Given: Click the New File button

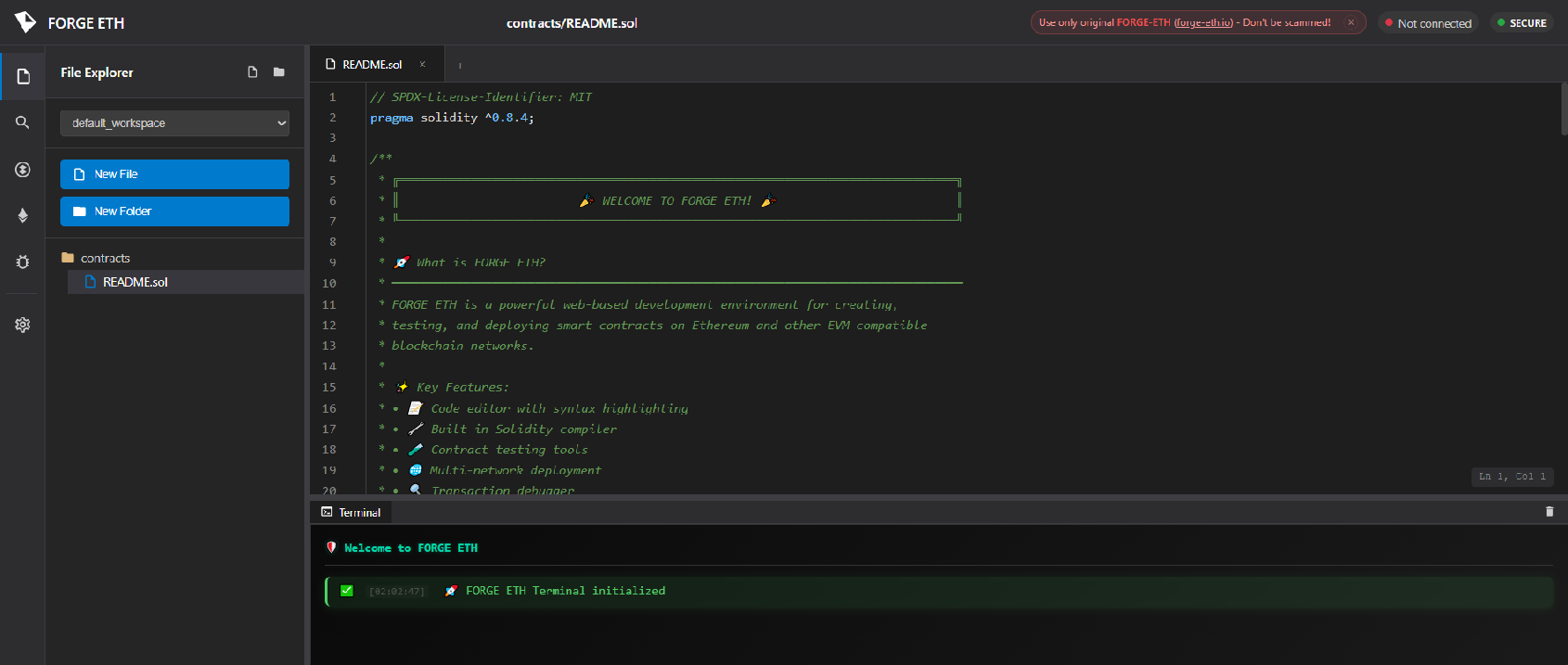Looking at the screenshot, I should click(x=174, y=174).
